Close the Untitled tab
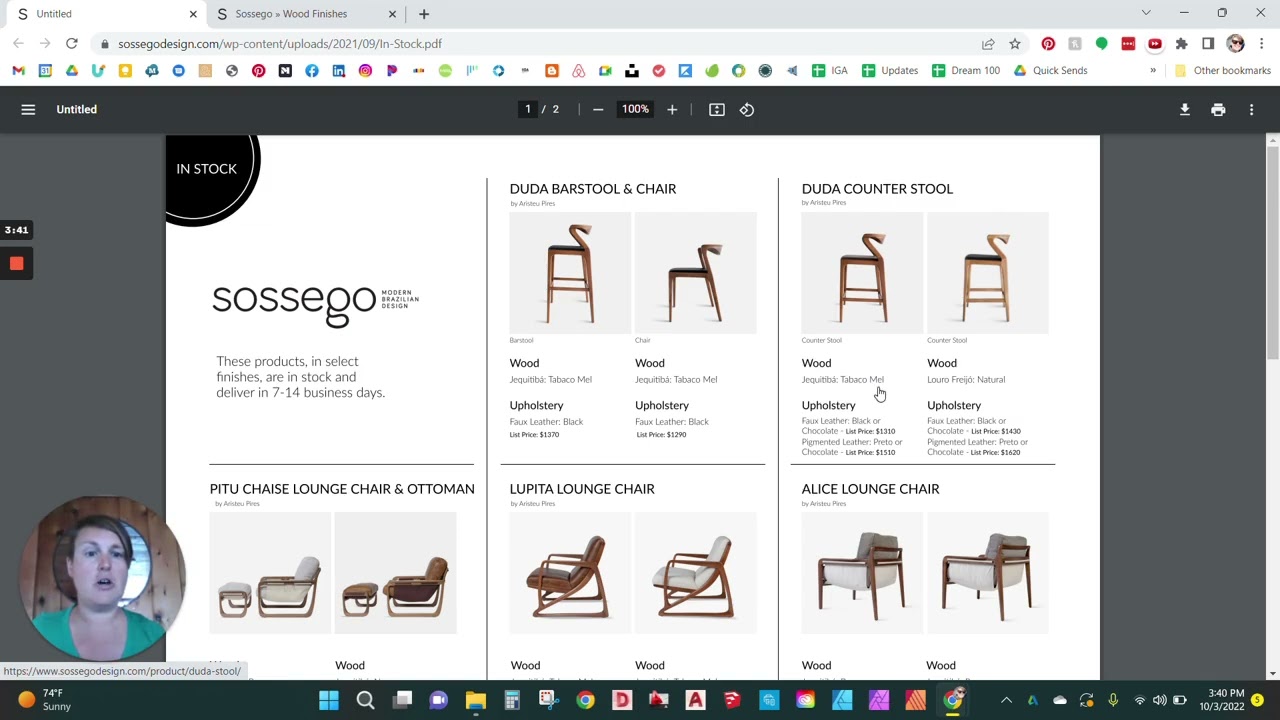Screen dimensions: 1280x720 (193, 14)
